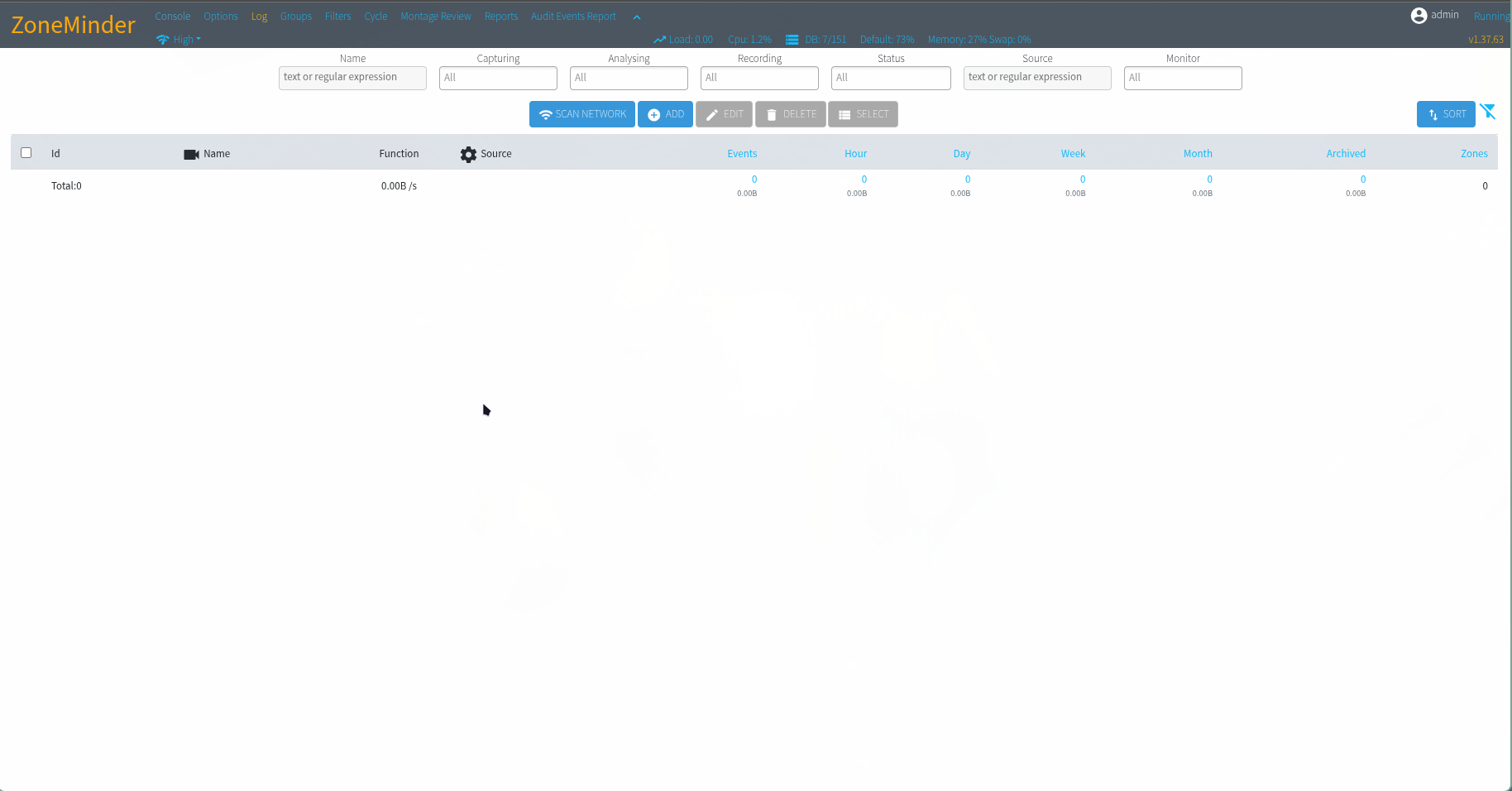
Task: Click the Scan Network button
Action: (582, 114)
